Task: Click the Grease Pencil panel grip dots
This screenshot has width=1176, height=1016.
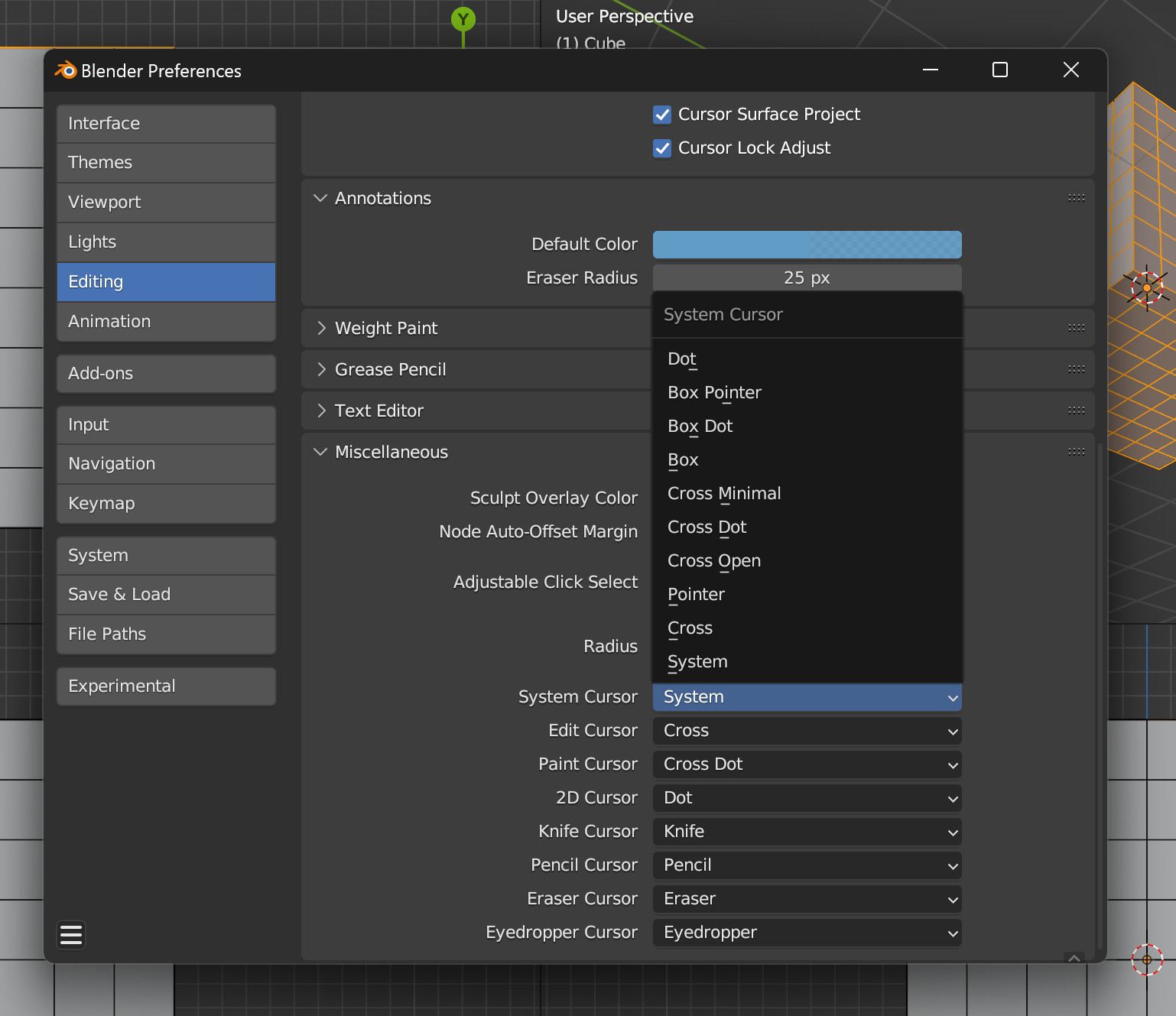Action: [1076, 369]
